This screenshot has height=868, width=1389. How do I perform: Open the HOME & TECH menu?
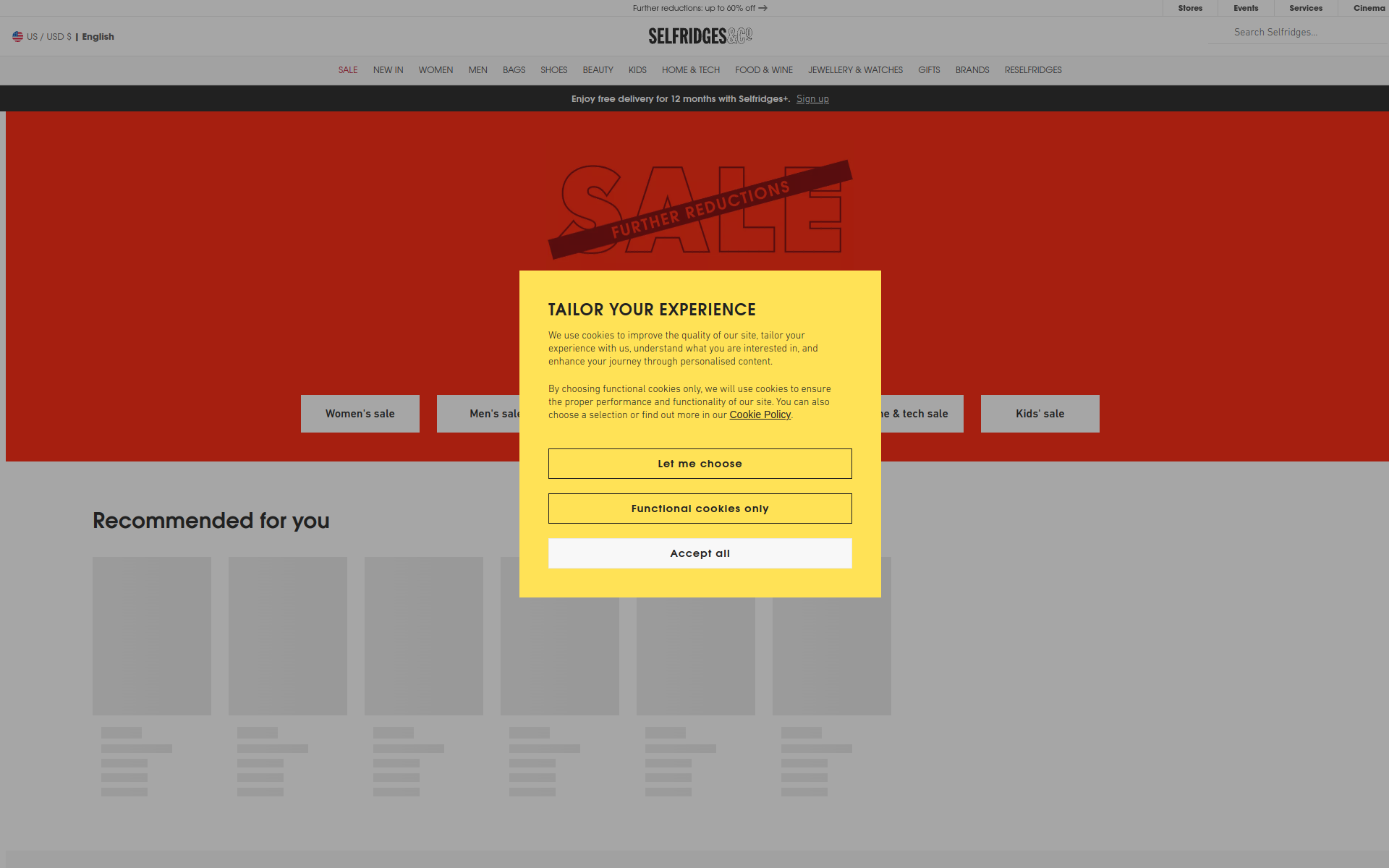pos(690,70)
